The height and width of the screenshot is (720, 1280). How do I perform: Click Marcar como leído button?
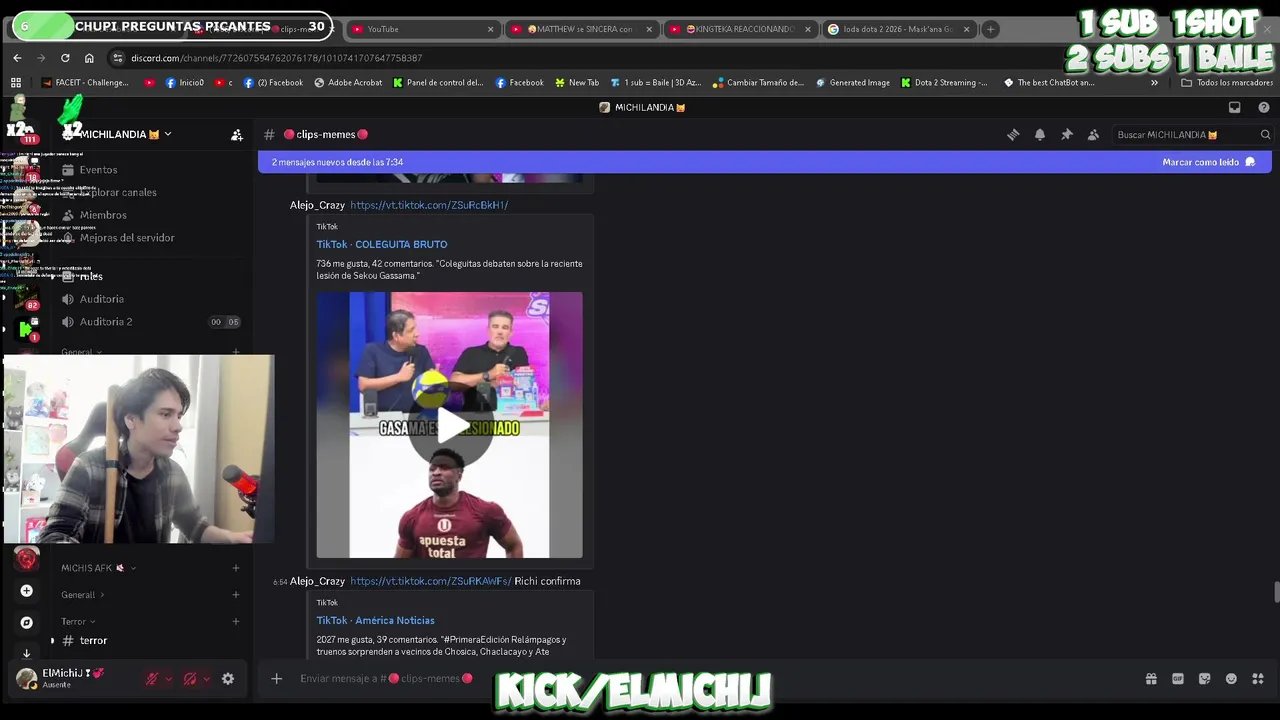[x=1208, y=162]
